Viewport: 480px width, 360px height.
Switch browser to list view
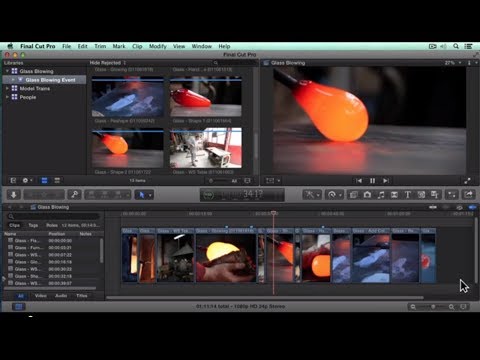pyautogui.click(x=57, y=180)
